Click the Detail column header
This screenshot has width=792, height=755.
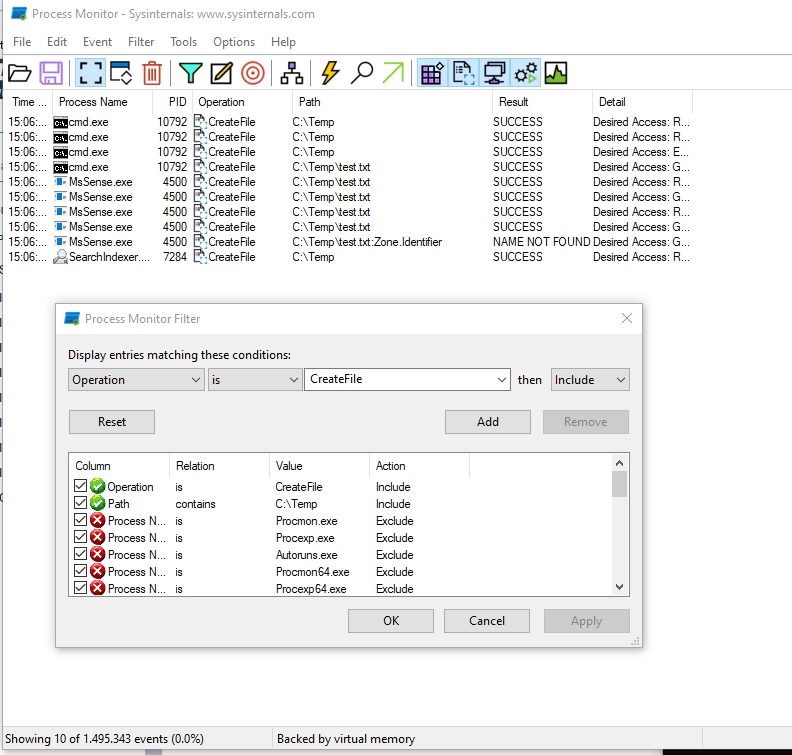642,102
